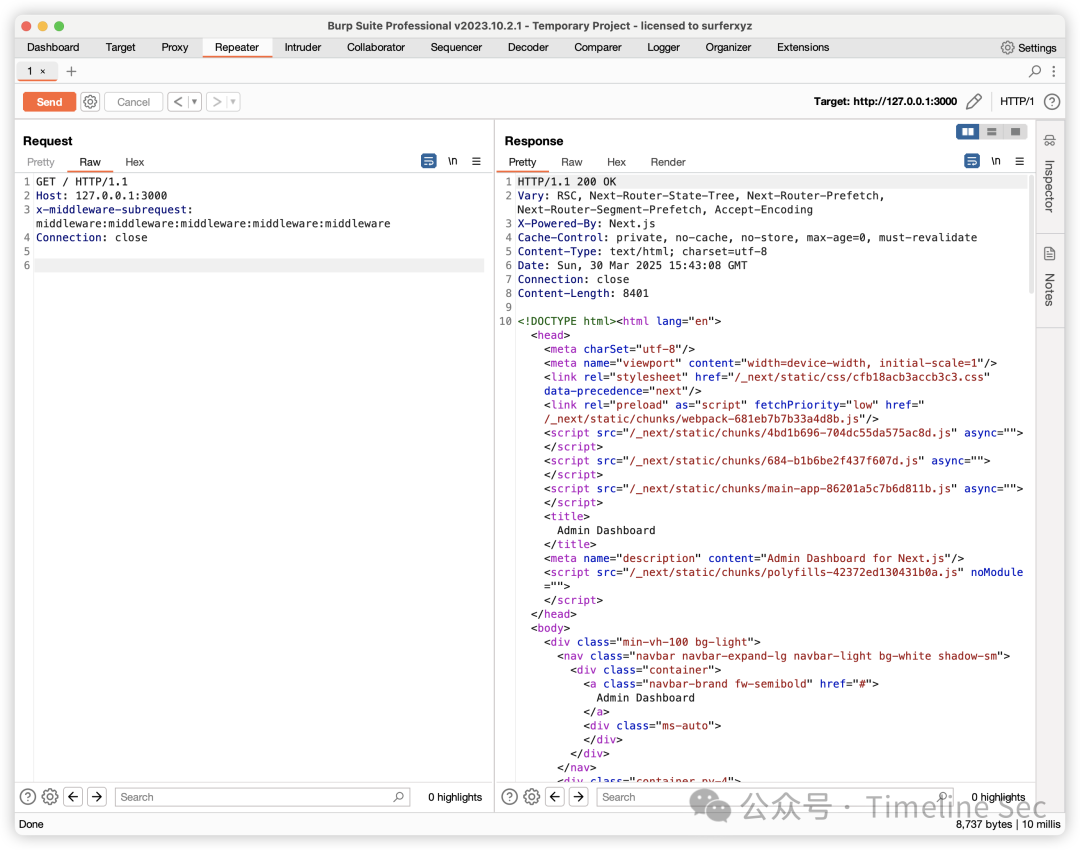The width and height of the screenshot is (1080, 850).
Task: Switch to the Intruder tab
Action: click(302, 47)
